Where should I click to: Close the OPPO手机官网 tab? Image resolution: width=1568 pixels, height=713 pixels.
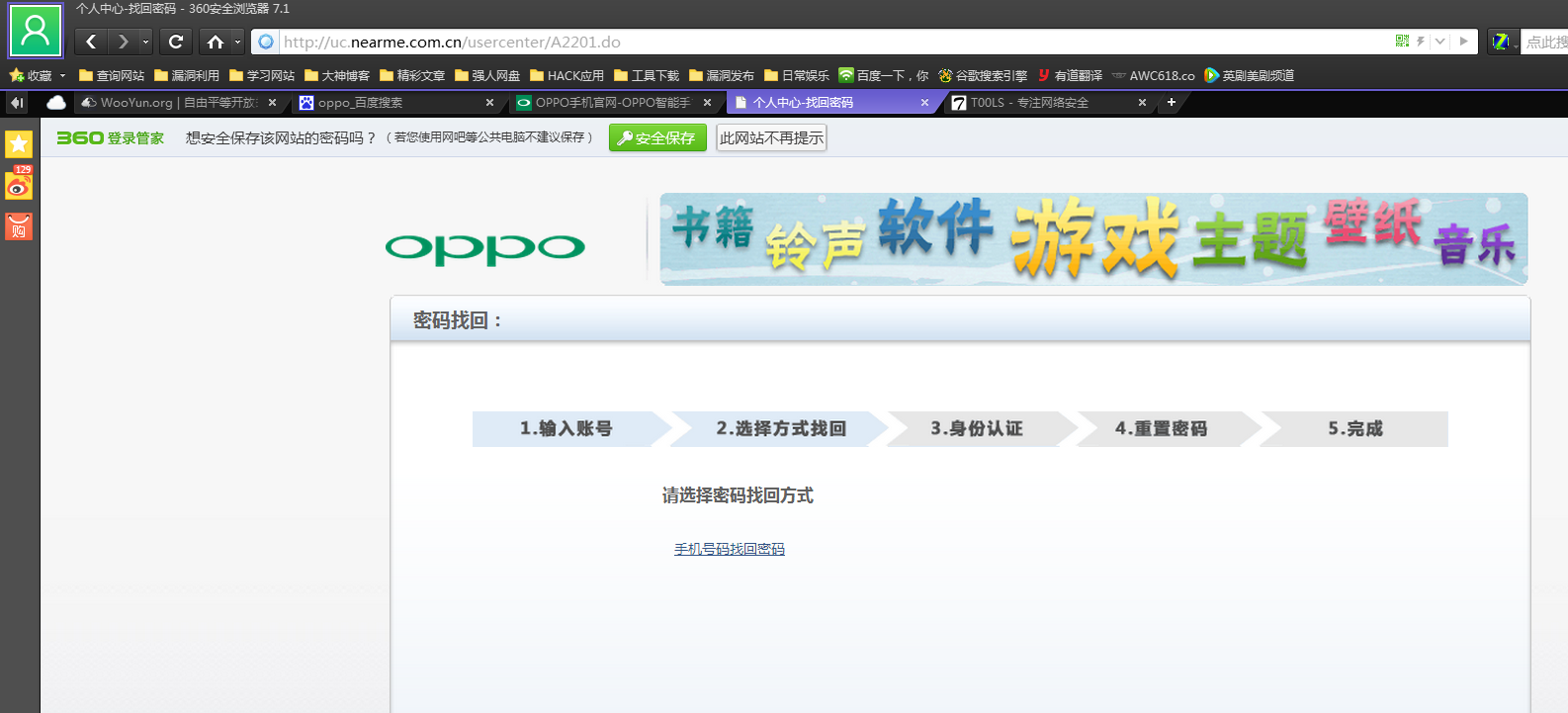click(707, 102)
